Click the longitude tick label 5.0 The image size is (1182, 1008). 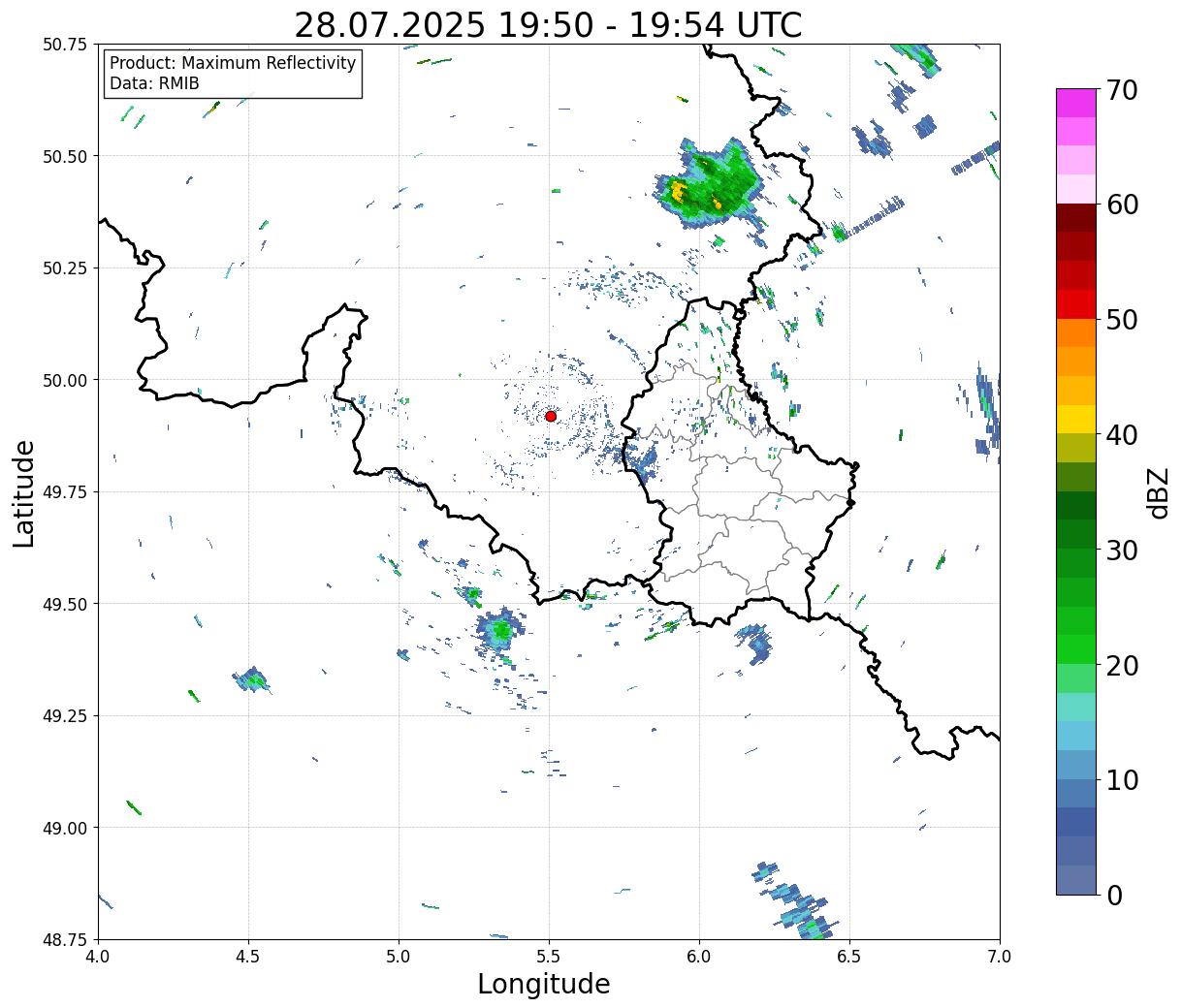[399, 957]
